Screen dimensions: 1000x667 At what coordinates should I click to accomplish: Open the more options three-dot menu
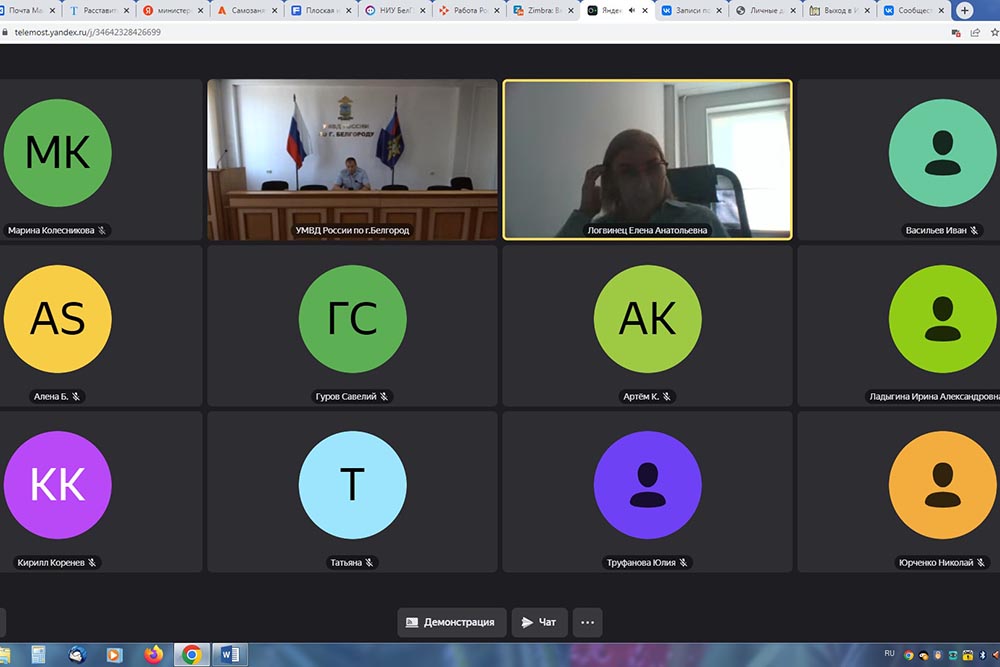tap(587, 622)
